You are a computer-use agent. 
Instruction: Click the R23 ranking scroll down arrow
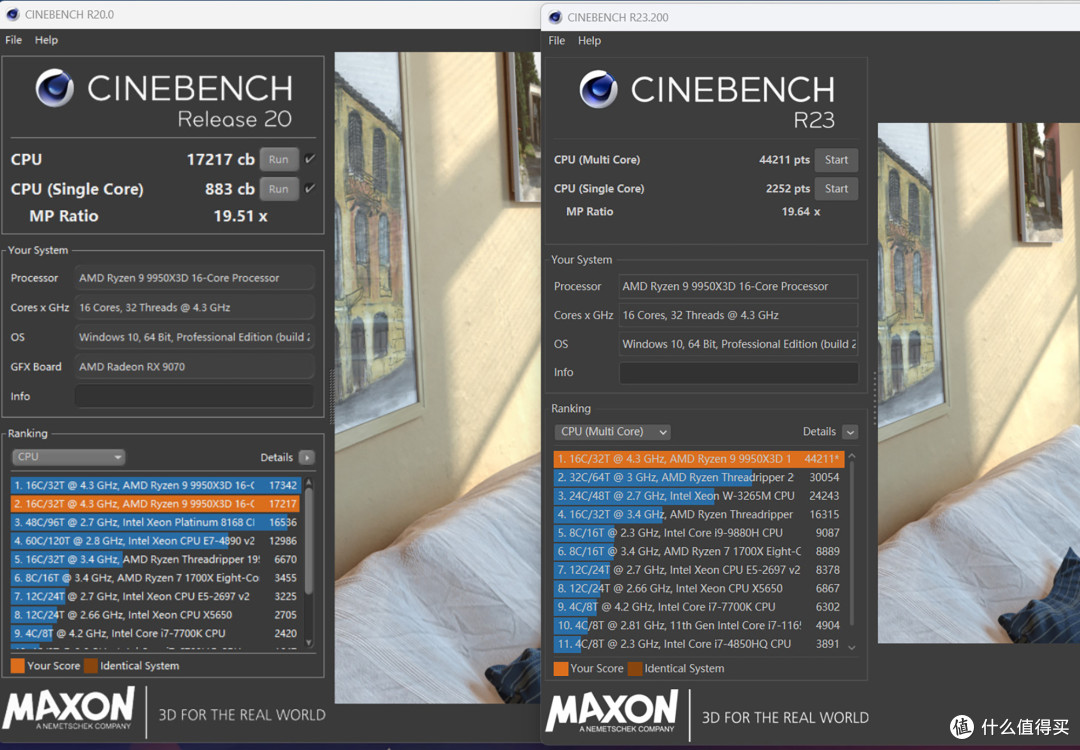pyautogui.click(x=852, y=647)
